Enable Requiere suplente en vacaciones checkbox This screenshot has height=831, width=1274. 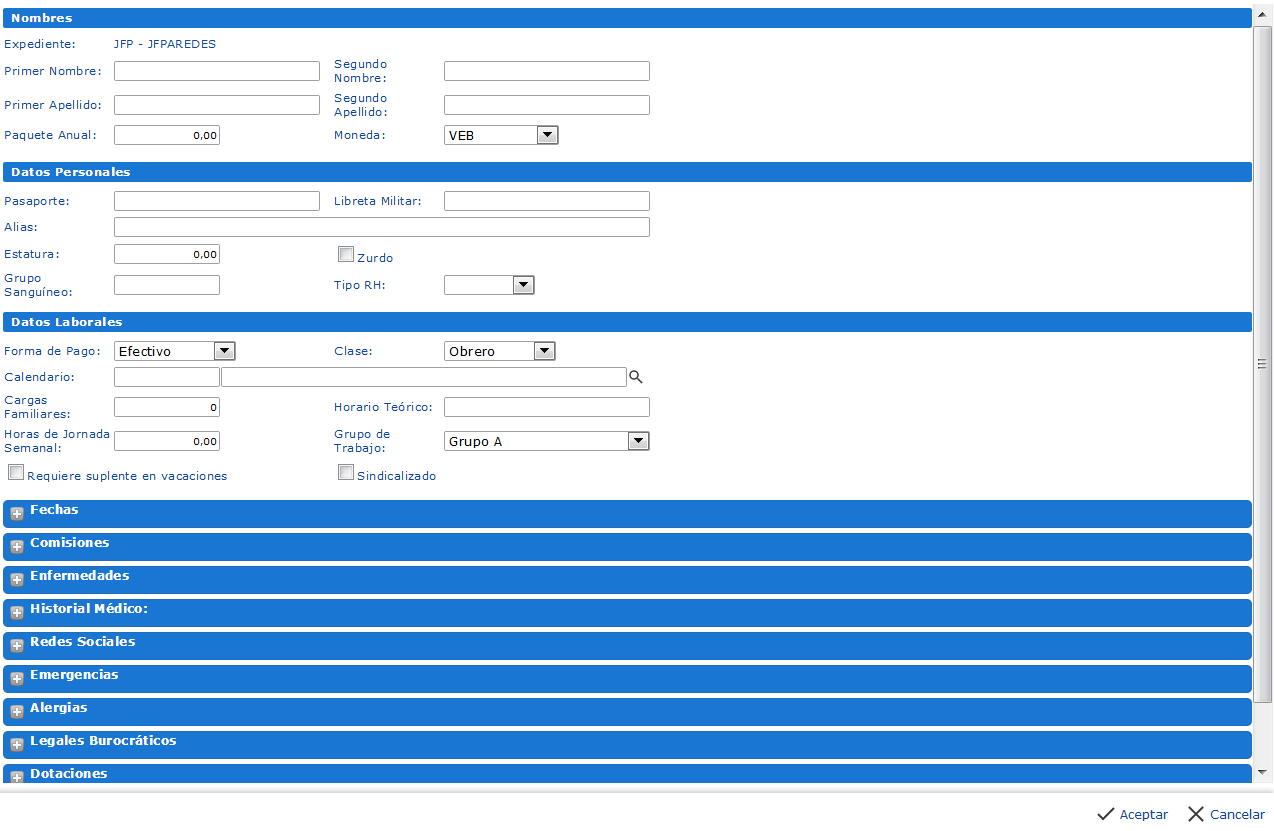point(16,472)
